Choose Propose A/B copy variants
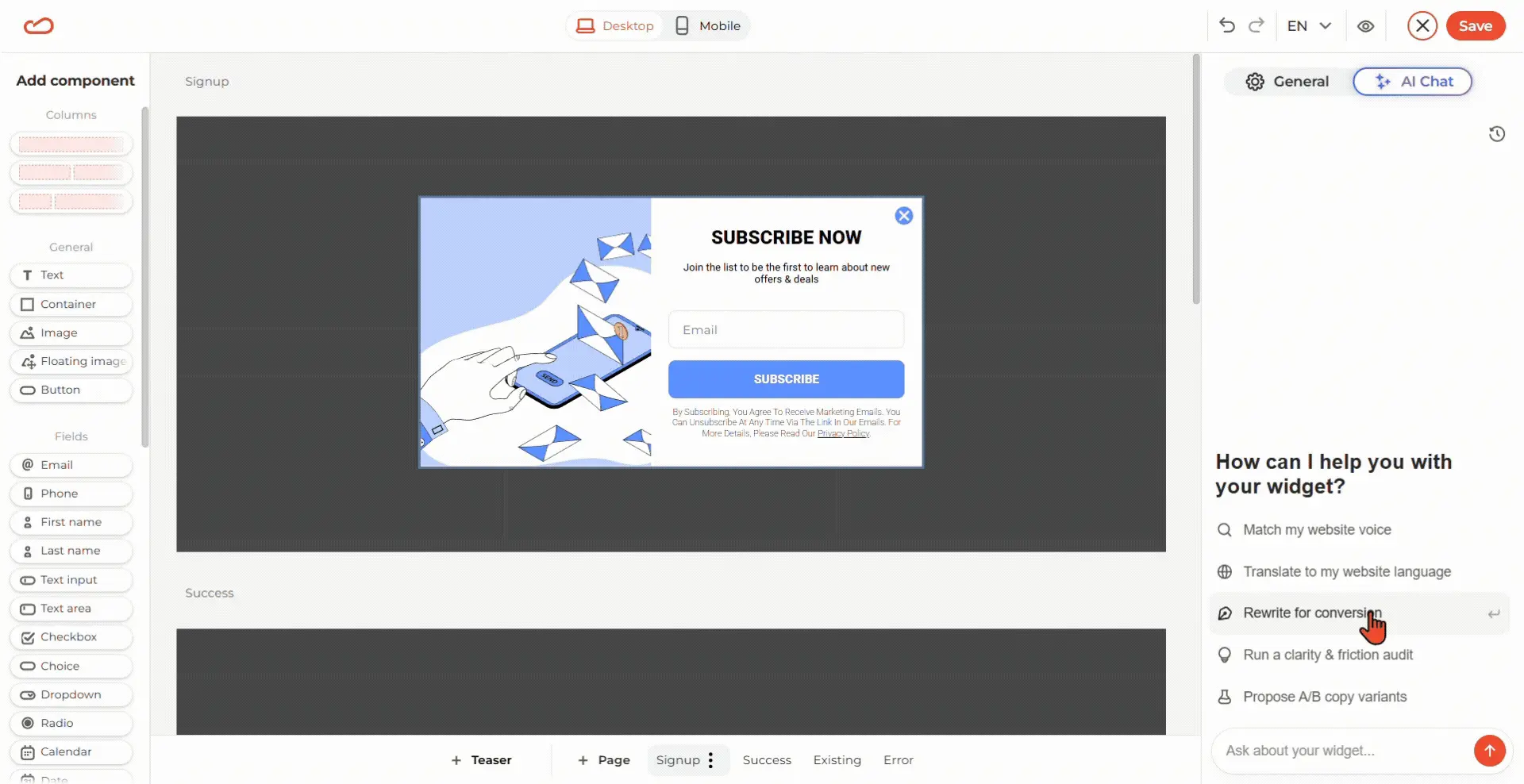Viewport: 1524px width, 784px height. [1359, 697]
